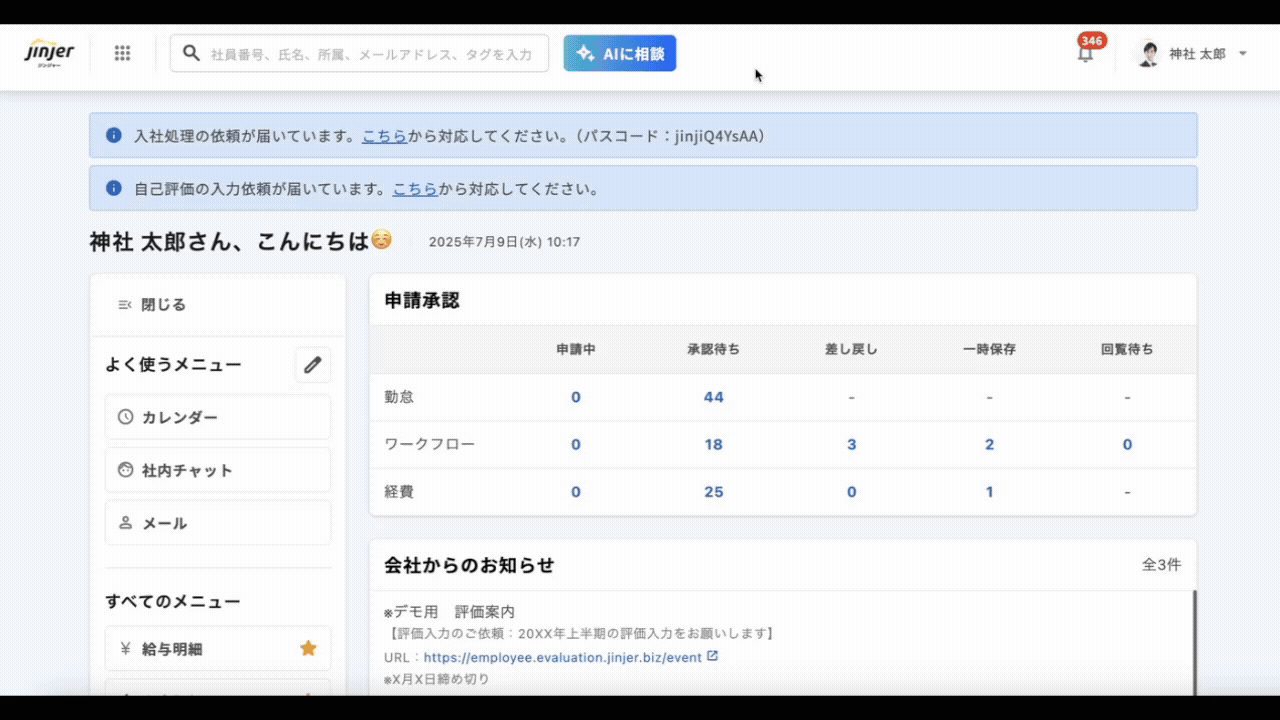The image size is (1280, 720).
Task: Open the employee.evaluation.jinjer.biz event URL
Action: click(x=562, y=657)
